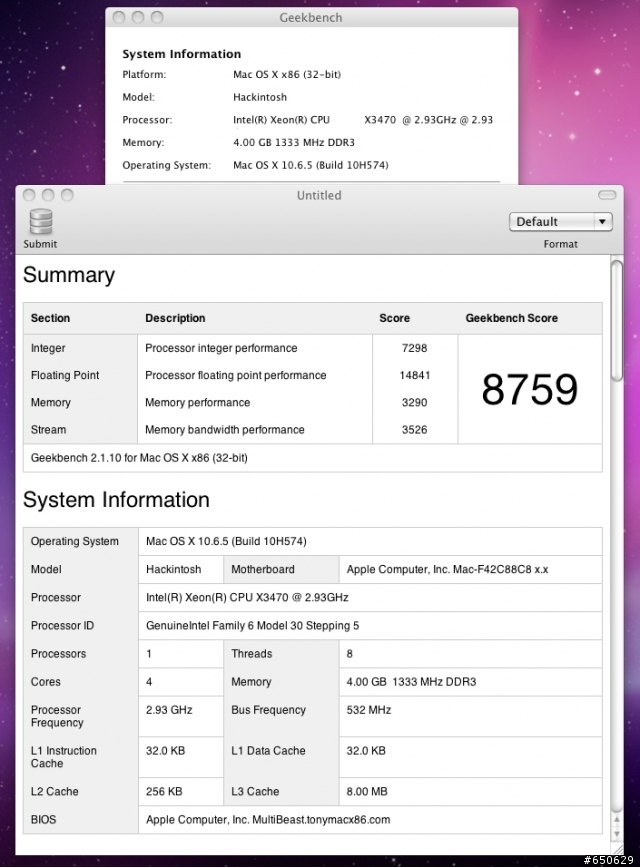Click the close button of the Geekbench window

pos(118,17)
